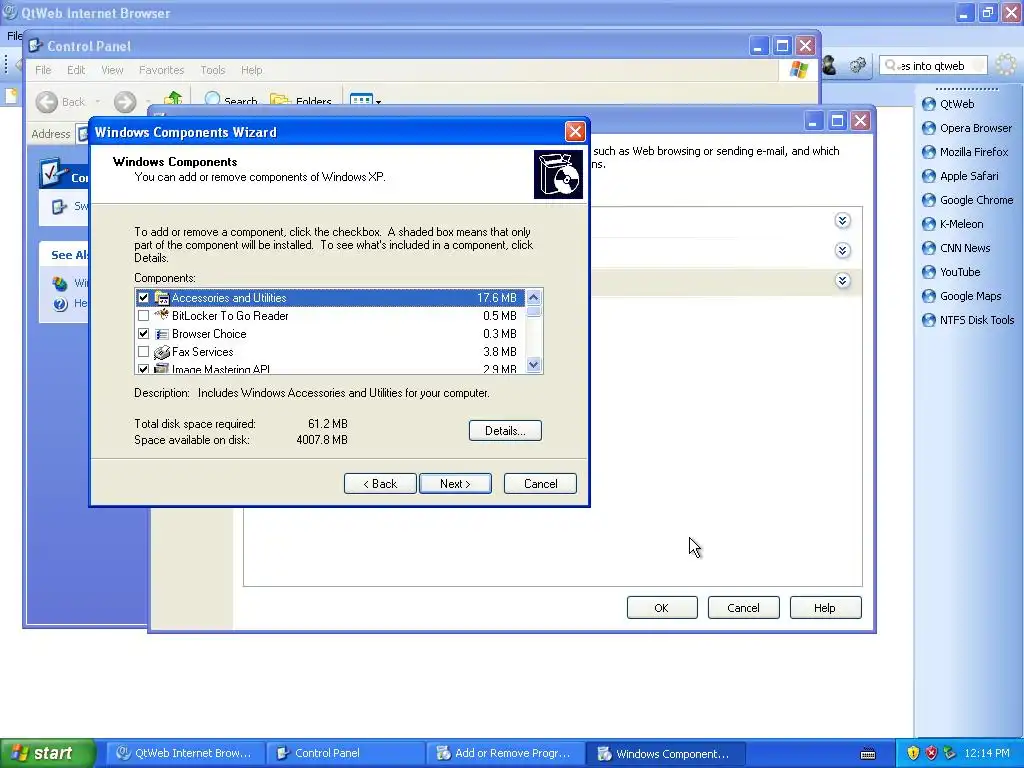Click Search in Control Panel toolbar
This screenshot has height=768, width=1024.
(231, 101)
